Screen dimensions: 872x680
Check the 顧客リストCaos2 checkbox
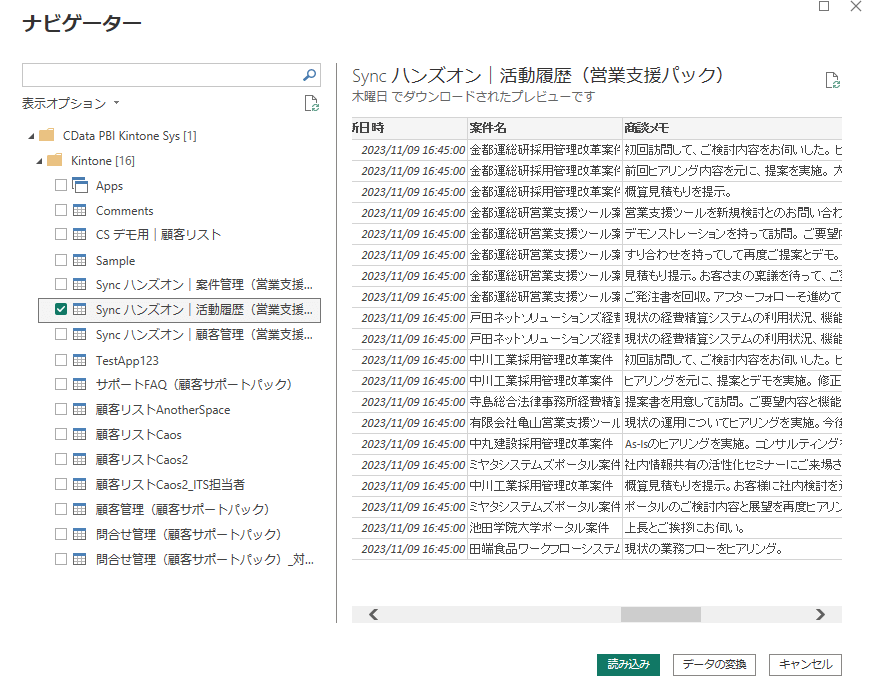pyautogui.click(x=61, y=459)
